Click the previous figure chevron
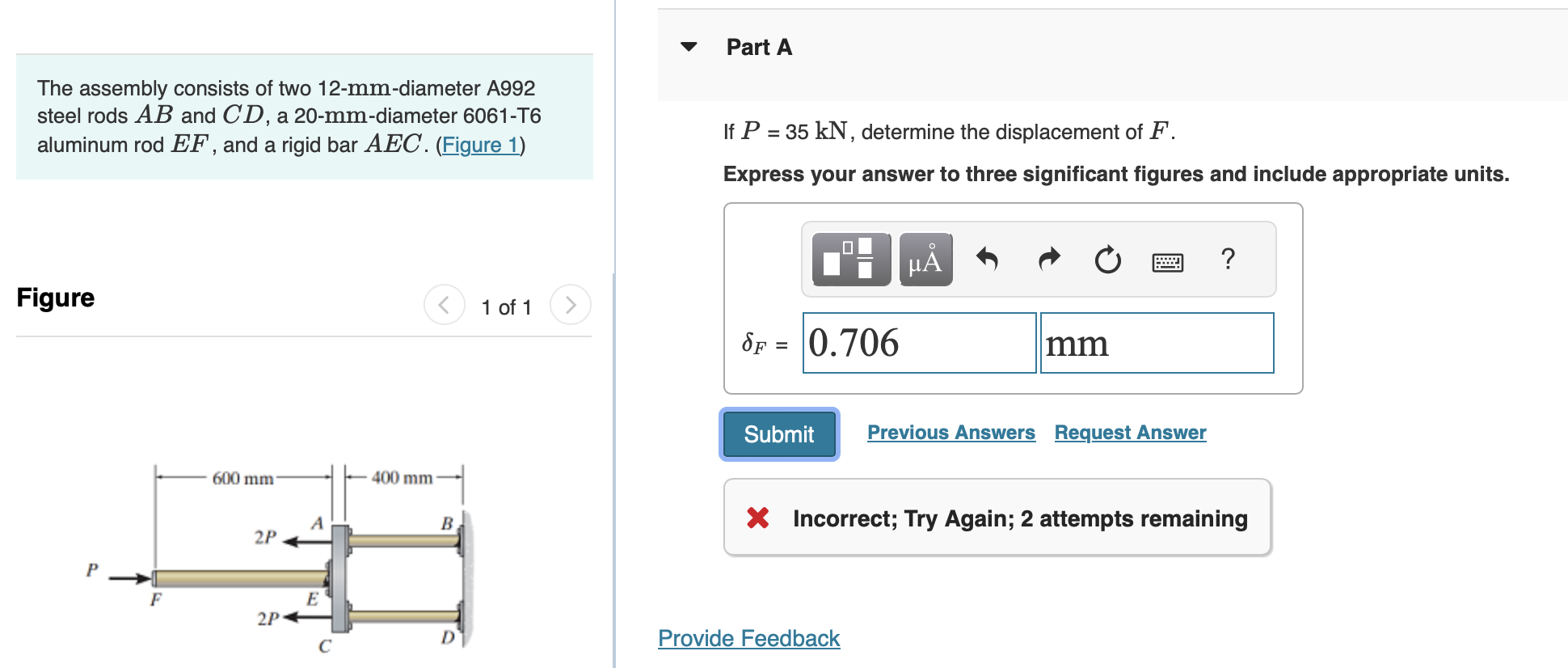 click(444, 305)
